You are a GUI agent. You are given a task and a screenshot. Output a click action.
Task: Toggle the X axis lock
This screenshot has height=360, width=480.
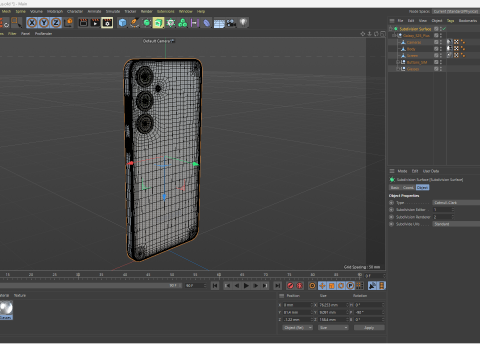coord(32,23)
